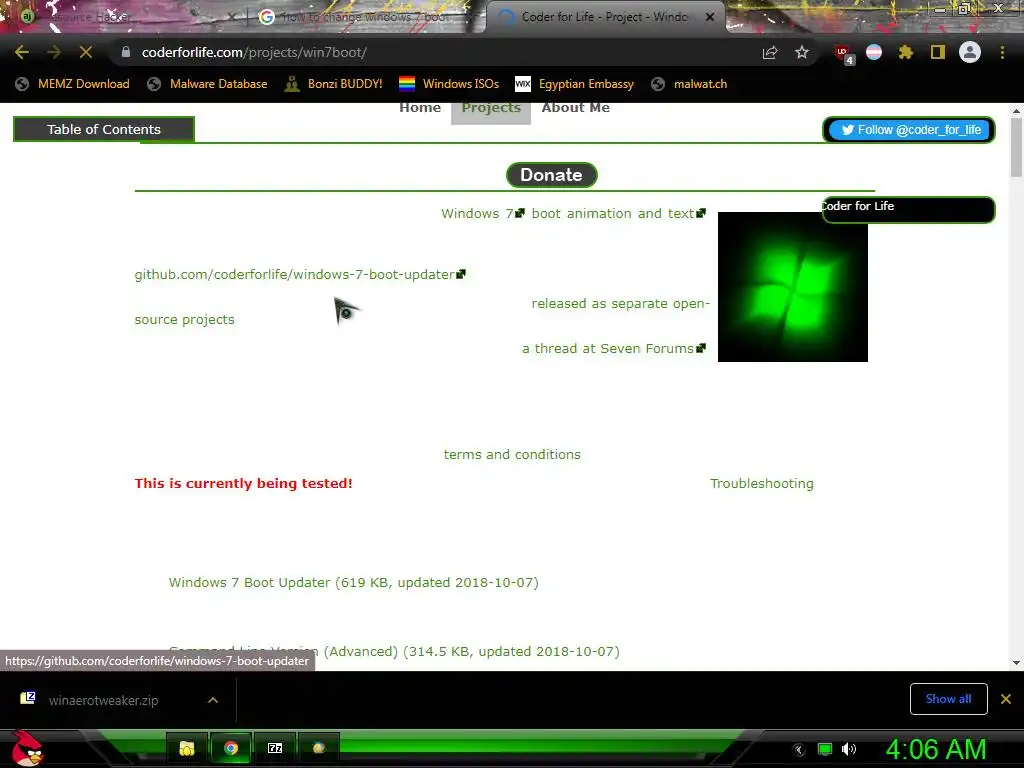The image size is (1024, 768).
Task: View site information via the padlock icon
Action: 126,52
